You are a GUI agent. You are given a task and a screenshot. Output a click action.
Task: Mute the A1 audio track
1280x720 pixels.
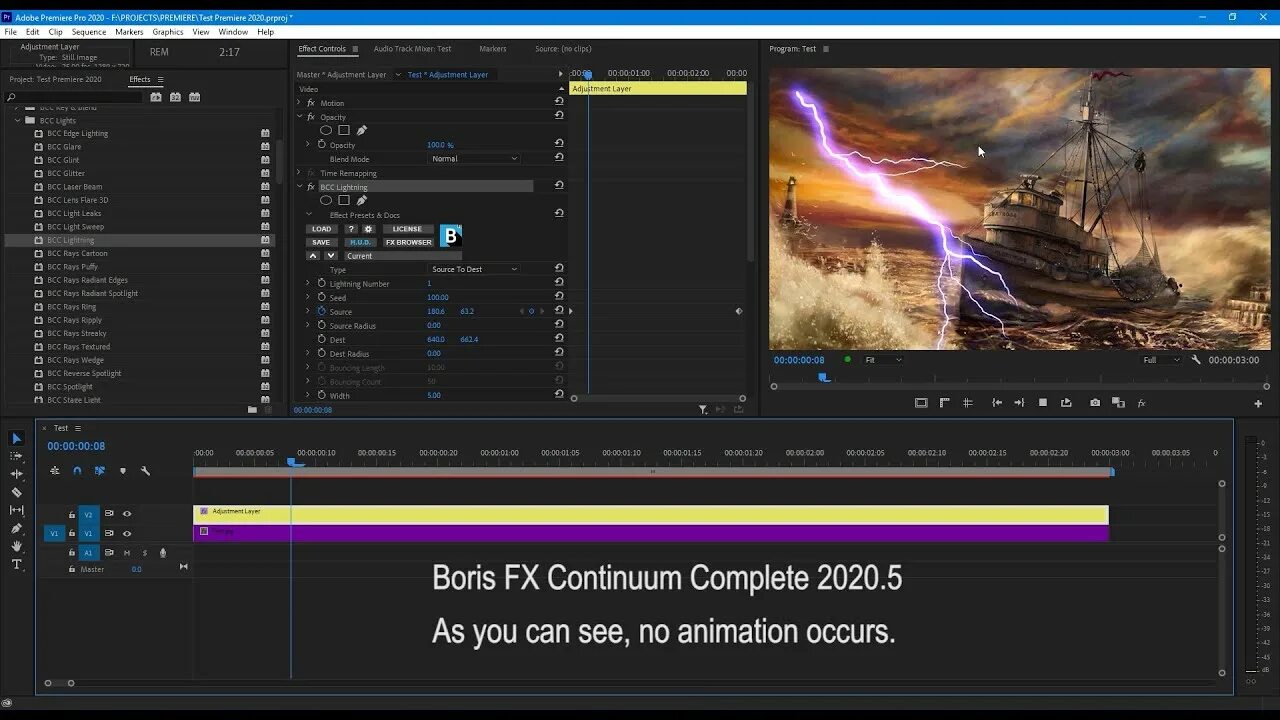pos(126,552)
